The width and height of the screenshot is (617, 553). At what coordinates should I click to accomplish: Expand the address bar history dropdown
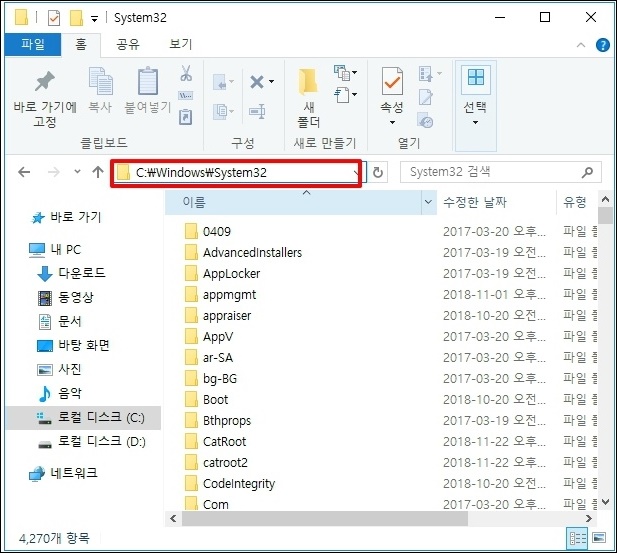coord(356,172)
